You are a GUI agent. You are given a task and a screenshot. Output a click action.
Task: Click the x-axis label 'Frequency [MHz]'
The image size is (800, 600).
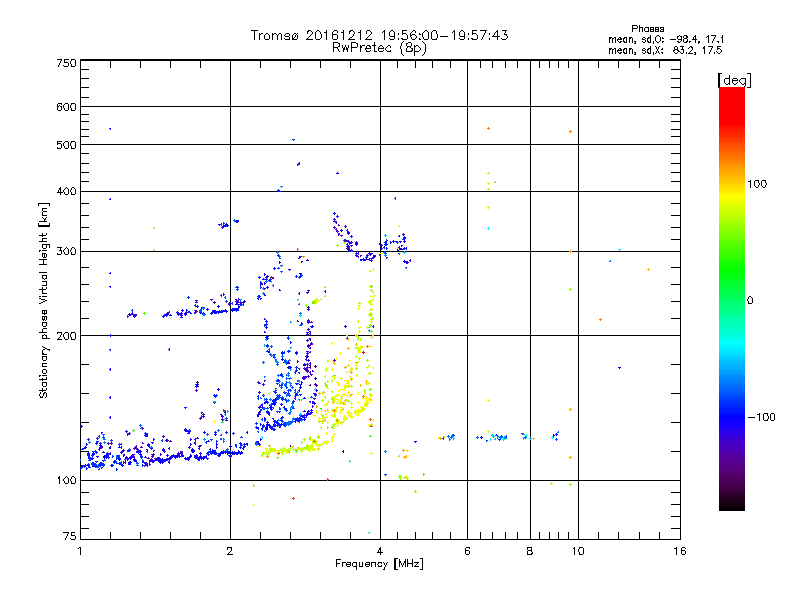[x=379, y=564]
